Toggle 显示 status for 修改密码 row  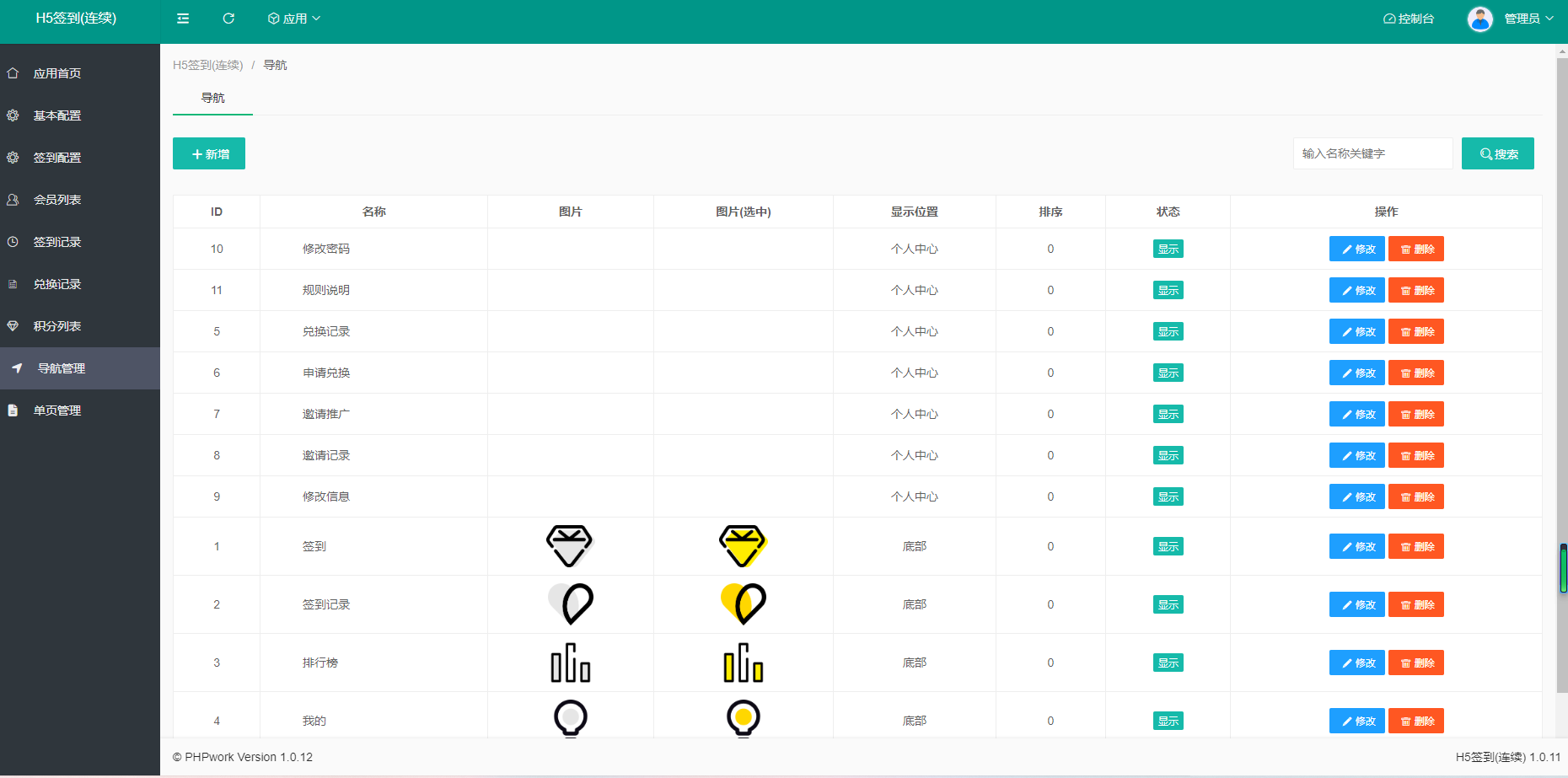[x=1168, y=249]
